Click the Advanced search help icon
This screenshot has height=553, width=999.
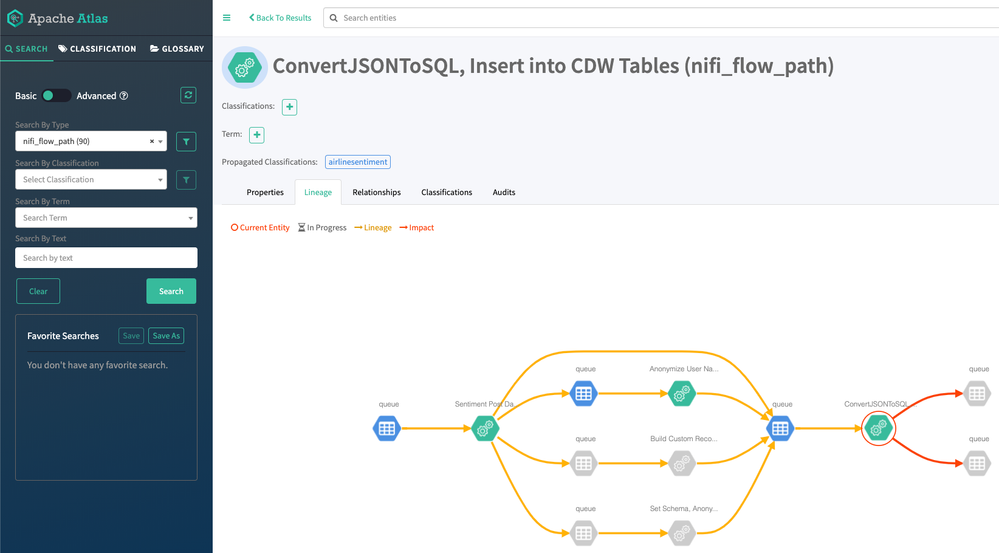coord(124,96)
